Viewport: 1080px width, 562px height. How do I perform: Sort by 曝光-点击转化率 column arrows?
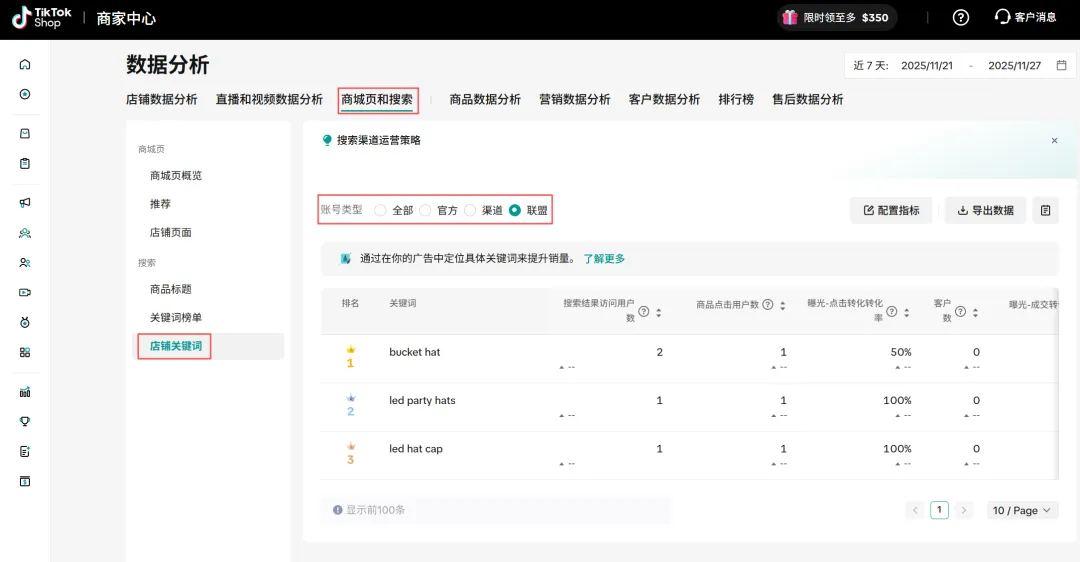[906, 312]
